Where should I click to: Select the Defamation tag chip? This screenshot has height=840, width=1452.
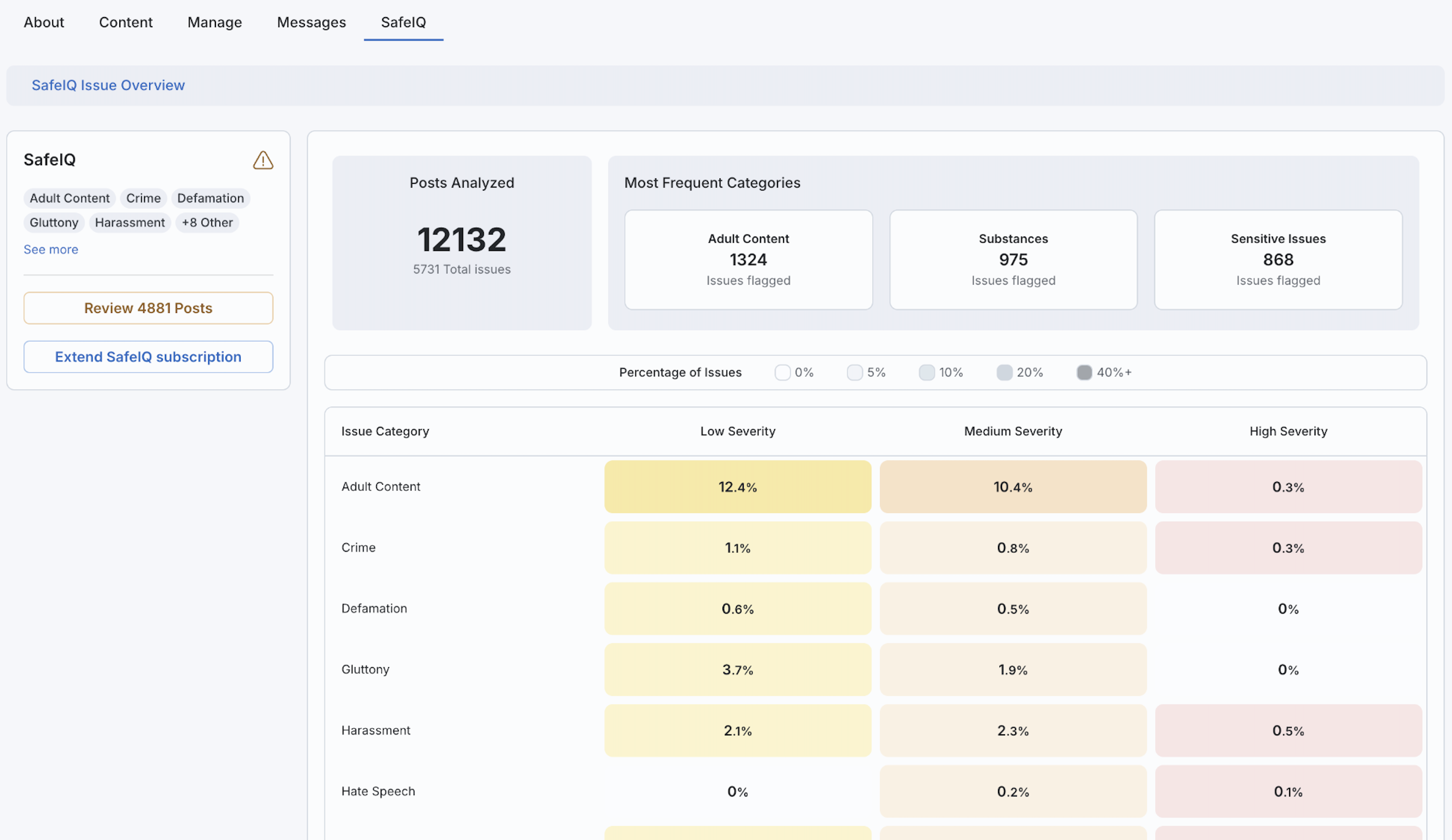(210, 198)
